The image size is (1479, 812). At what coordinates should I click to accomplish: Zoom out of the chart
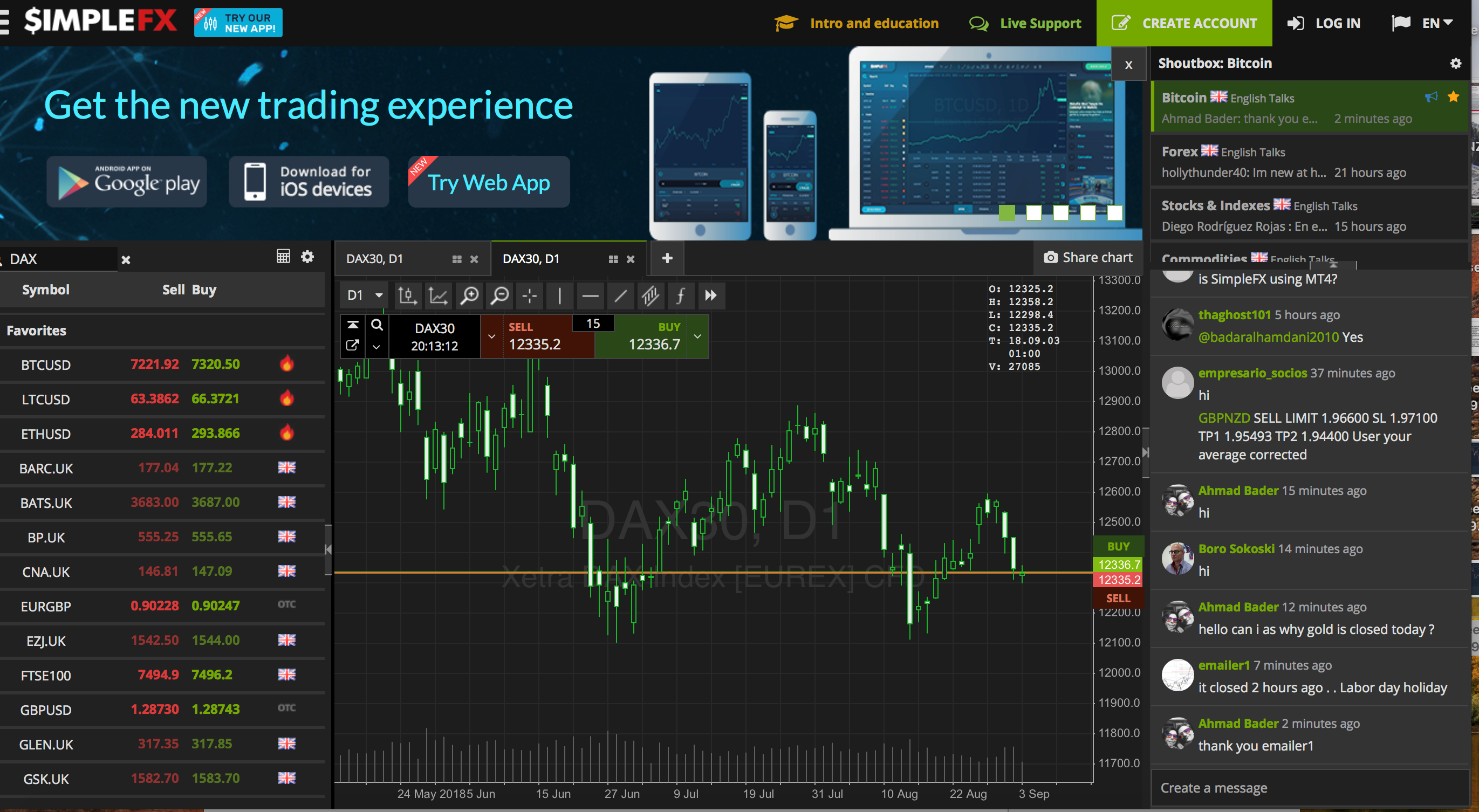(x=499, y=295)
